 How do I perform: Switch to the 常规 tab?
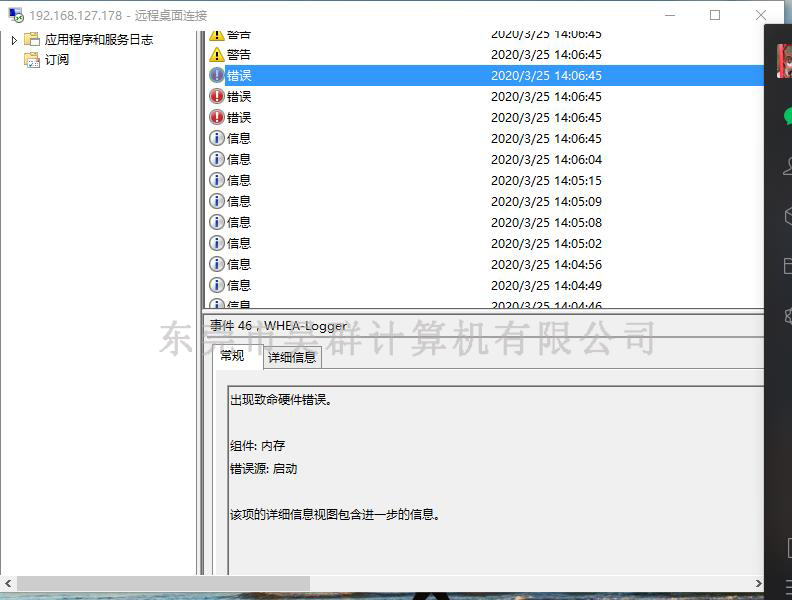coord(232,355)
